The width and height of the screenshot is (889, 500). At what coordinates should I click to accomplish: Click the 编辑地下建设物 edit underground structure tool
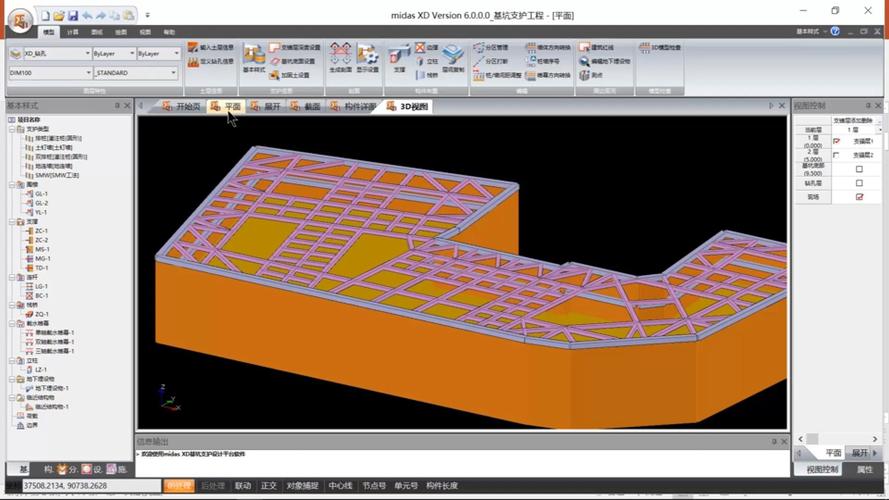tap(605, 61)
